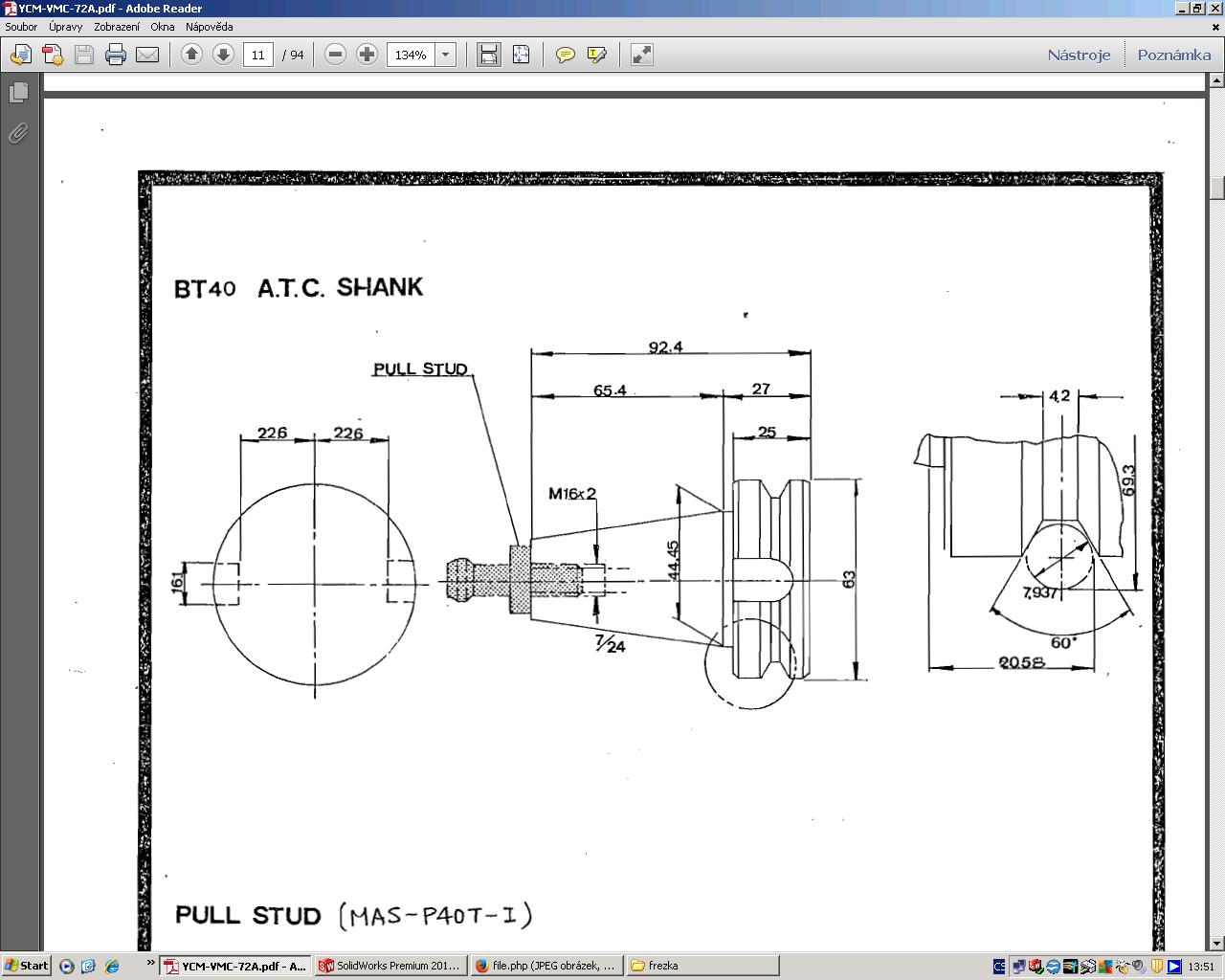Viewport: 1225px width, 980px height.
Task: Zoom out using the minus button
Action: click(335, 55)
